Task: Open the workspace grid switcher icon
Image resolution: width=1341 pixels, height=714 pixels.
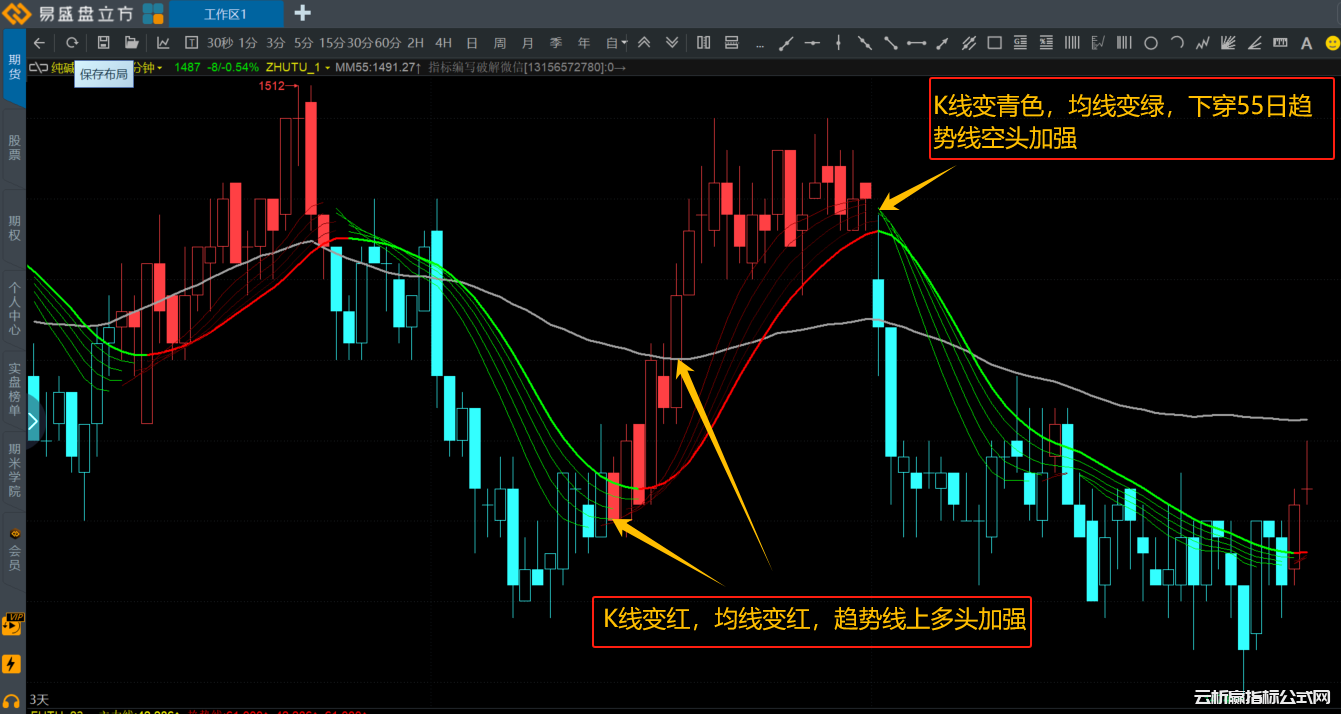Action: [x=153, y=13]
